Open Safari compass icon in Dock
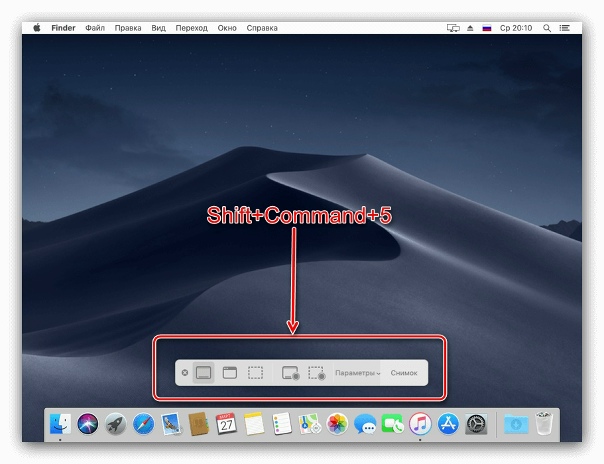 click(x=143, y=424)
